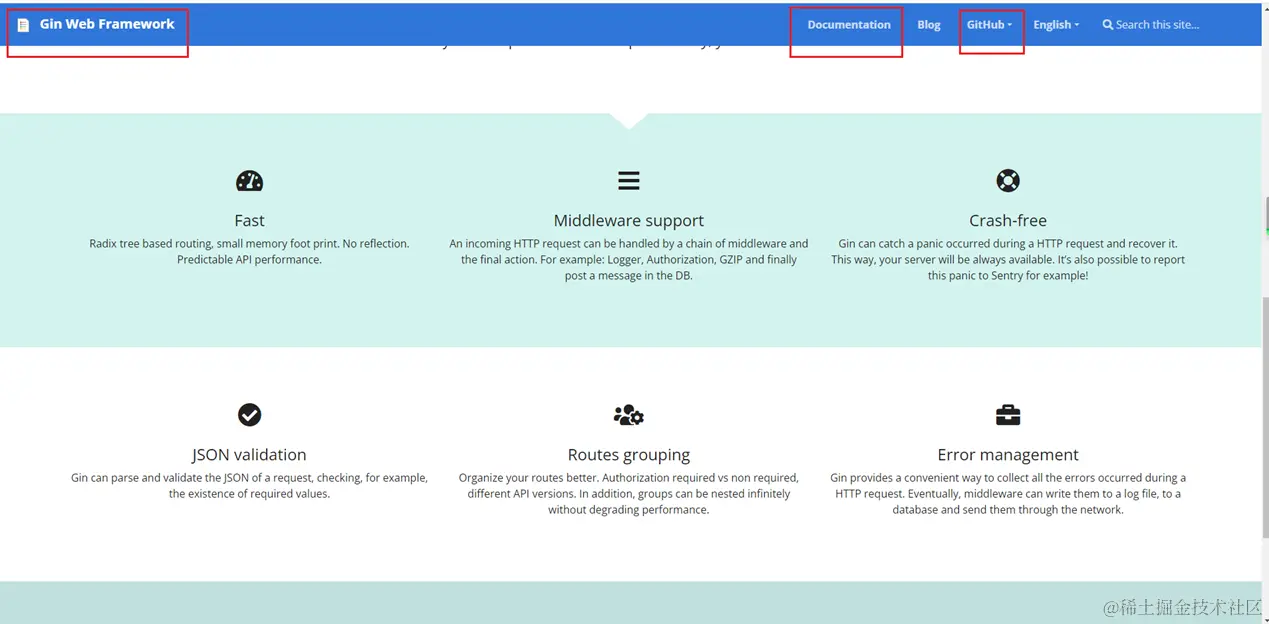Click the Crash-free lifebuoy icon
Screen dimensions: 1269x624
click(x=1008, y=181)
